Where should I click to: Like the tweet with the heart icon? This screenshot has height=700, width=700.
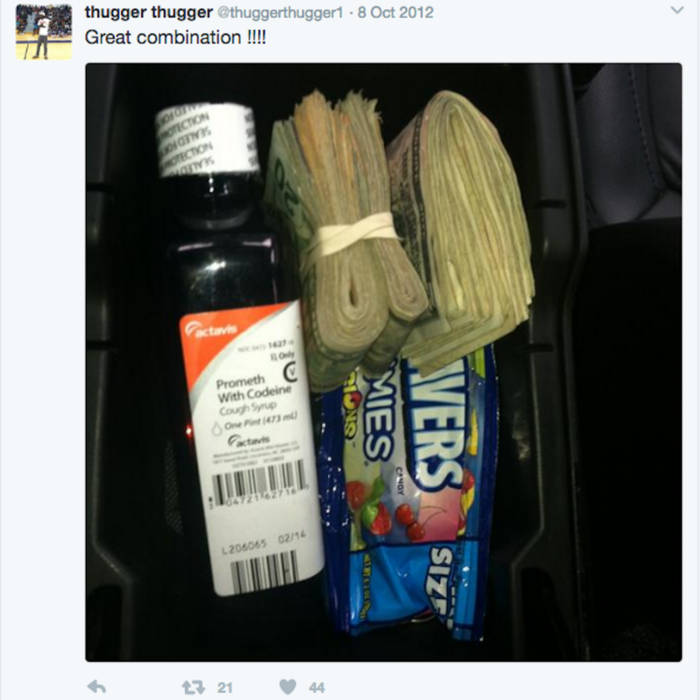[x=288, y=687]
